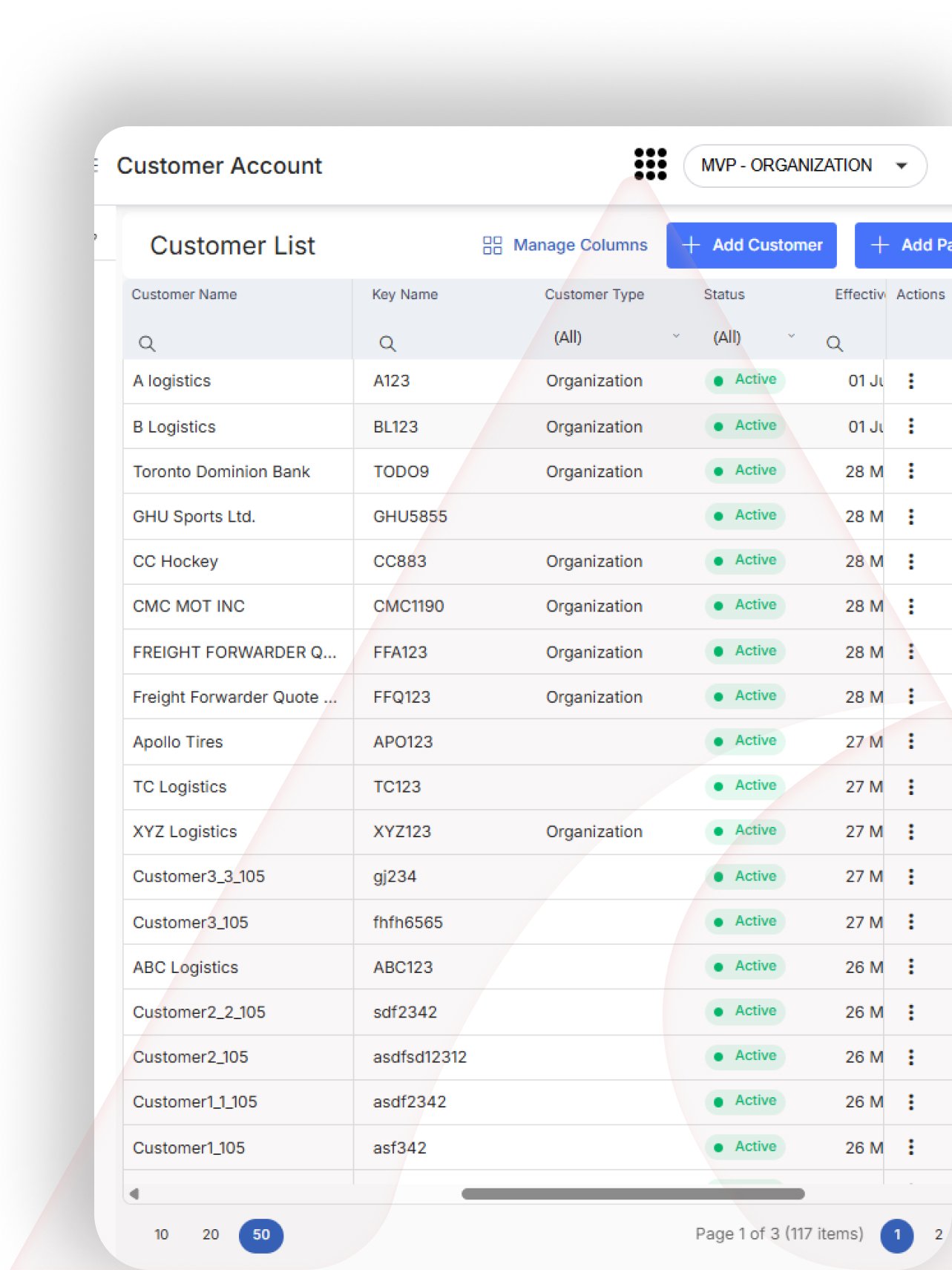952x1270 pixels.
Task: Open the MVP - ORGANIZATION dropdown
Action: tap(804, 166)
